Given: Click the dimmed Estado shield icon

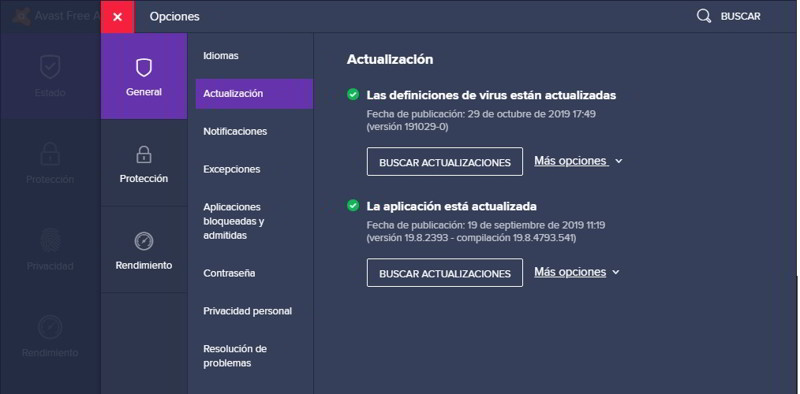Looking at the screenshot, I should pyautogui.click(x=50, y=67).
